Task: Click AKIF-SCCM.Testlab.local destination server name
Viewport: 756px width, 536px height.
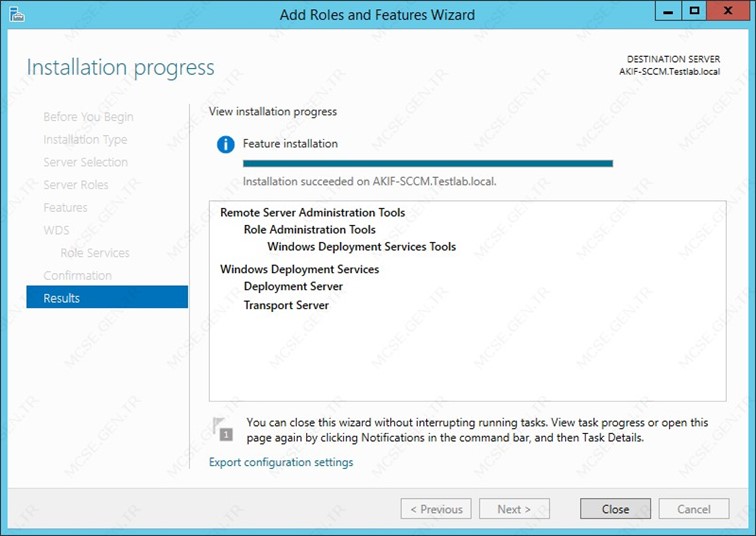Action: (670, 71)
